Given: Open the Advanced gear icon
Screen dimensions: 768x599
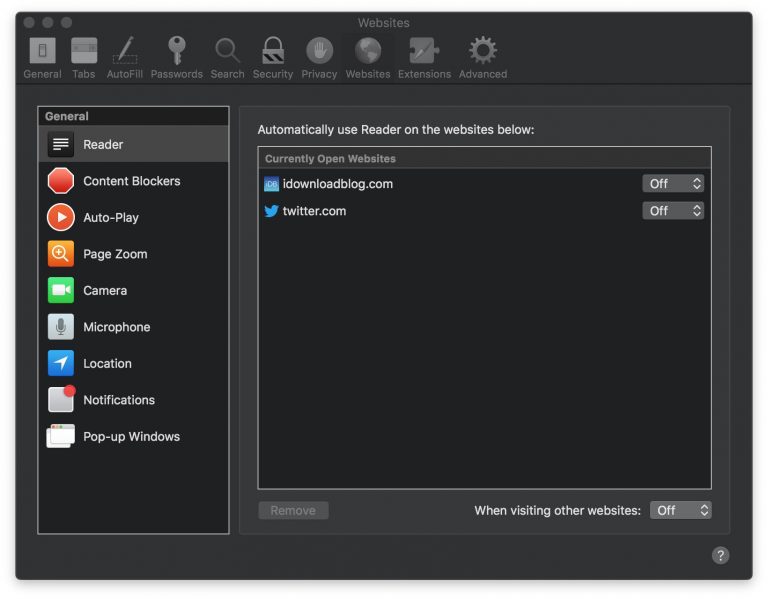Looking at the screenshot, I should coord(483,50).
